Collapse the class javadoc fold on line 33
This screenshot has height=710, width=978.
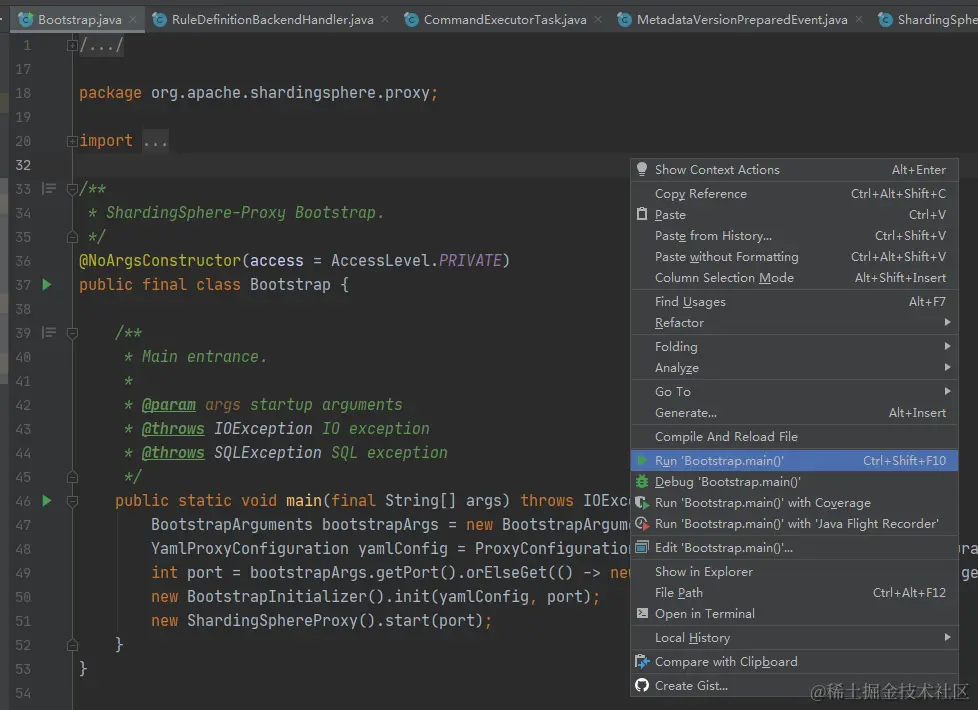coord(72,189)
